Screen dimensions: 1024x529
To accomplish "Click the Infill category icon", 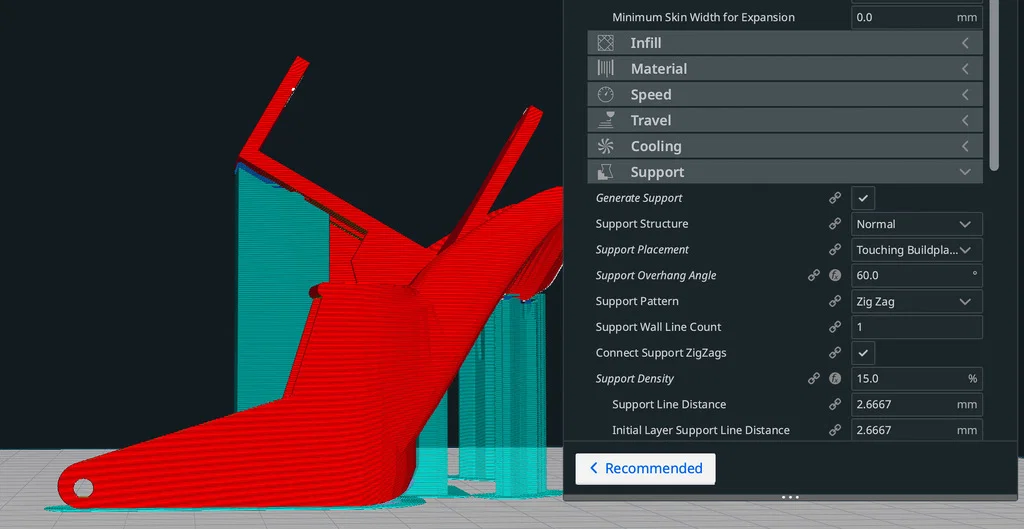I will click(605, 43).
